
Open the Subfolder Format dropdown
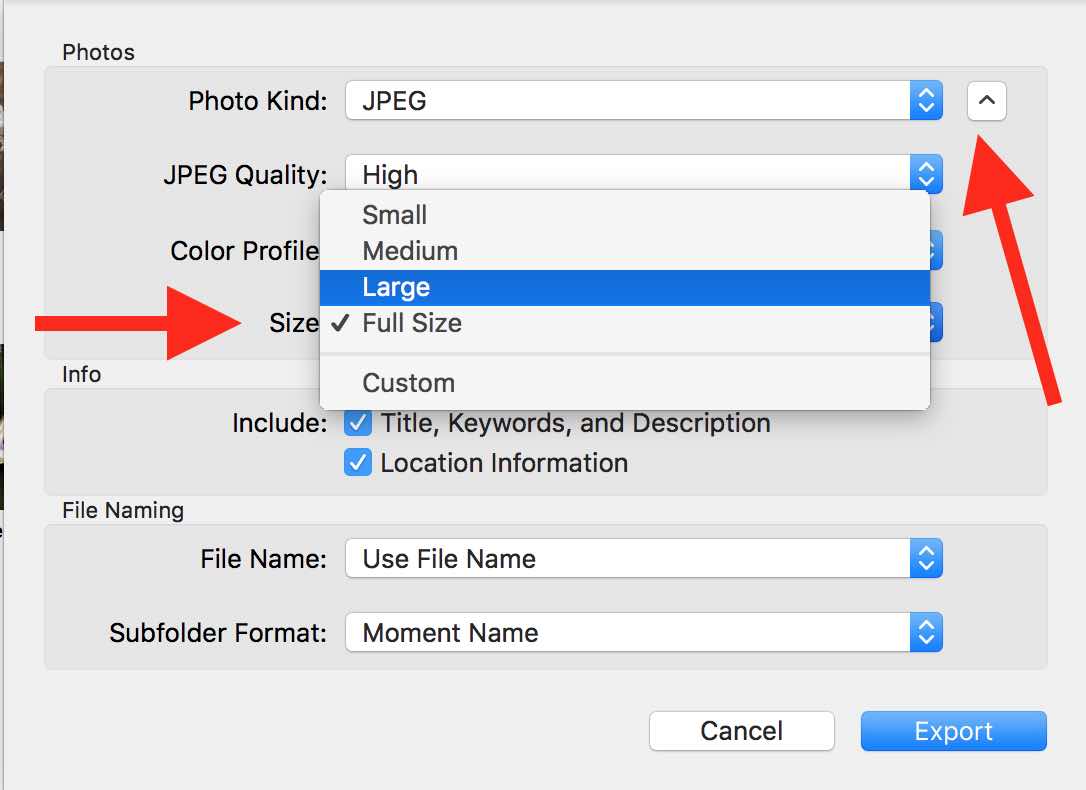pyautogui.click(x=628, y=633)
